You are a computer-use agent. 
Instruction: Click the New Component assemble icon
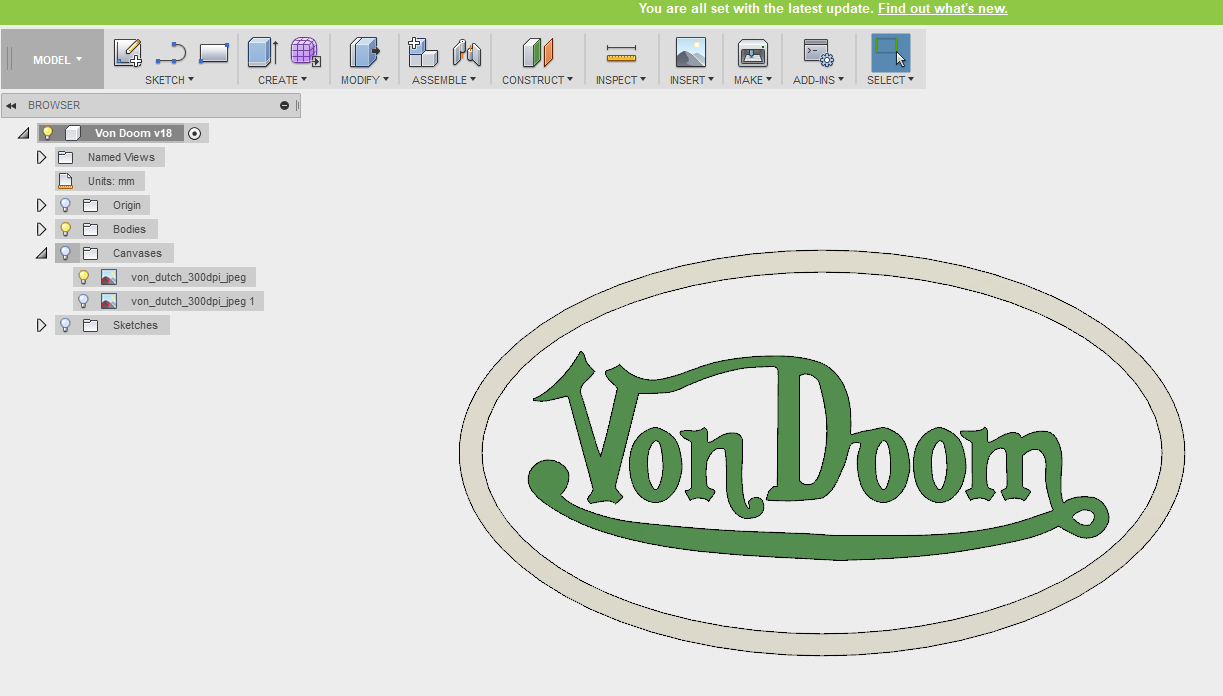pos(424,52)
